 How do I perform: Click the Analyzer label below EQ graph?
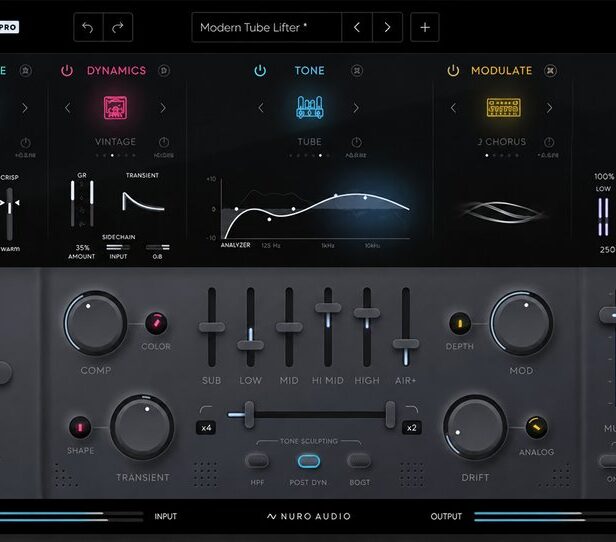click(x=235, y=245)
